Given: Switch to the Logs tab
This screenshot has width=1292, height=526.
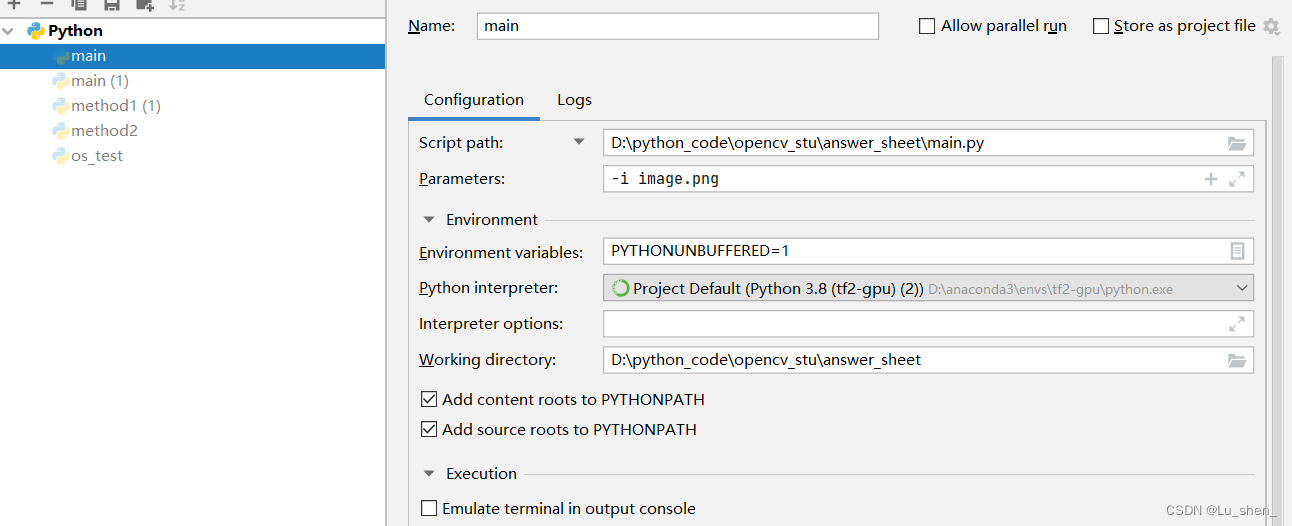Looking at the screenshot, I should (x=574, y=100).
